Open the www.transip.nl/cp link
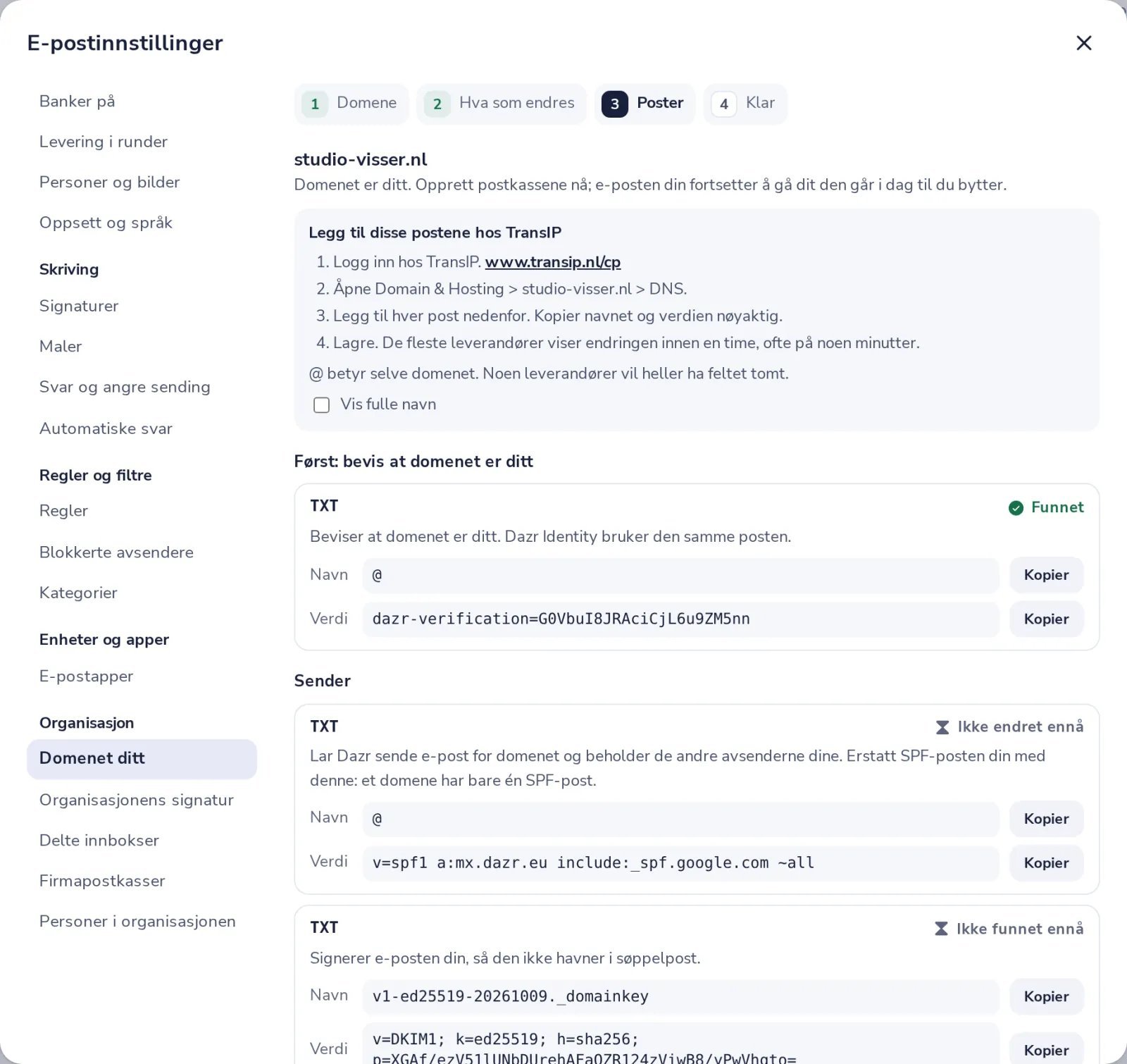 [553, 262]
